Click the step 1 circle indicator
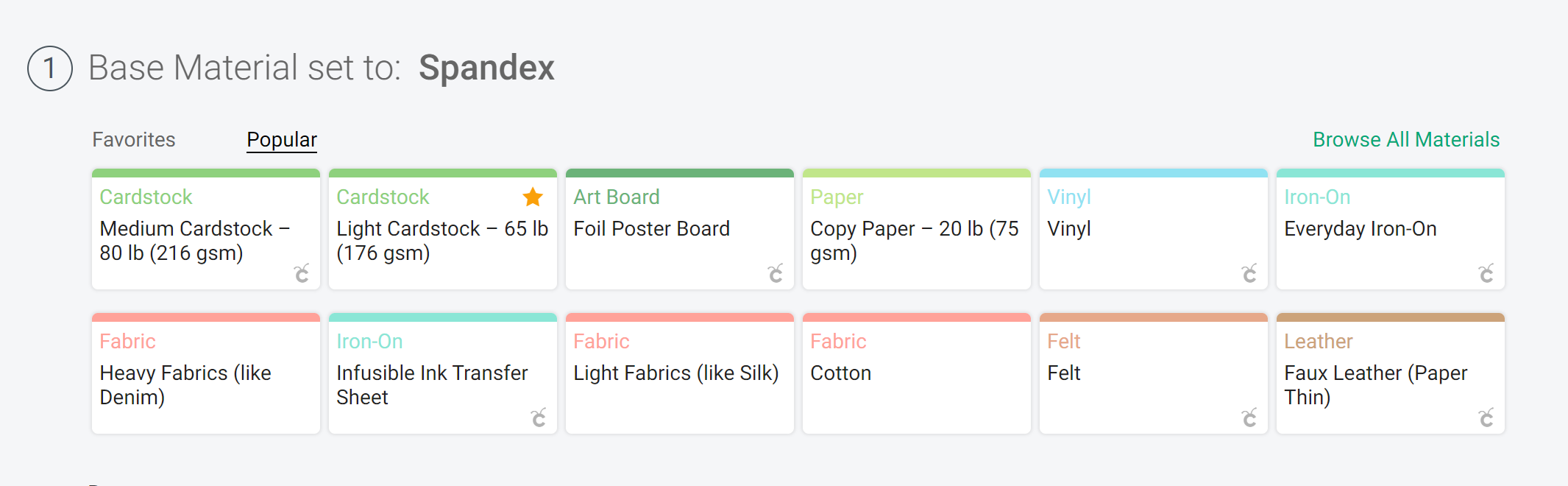Screen dimensions: 1568x486 (x=49, y=67)
